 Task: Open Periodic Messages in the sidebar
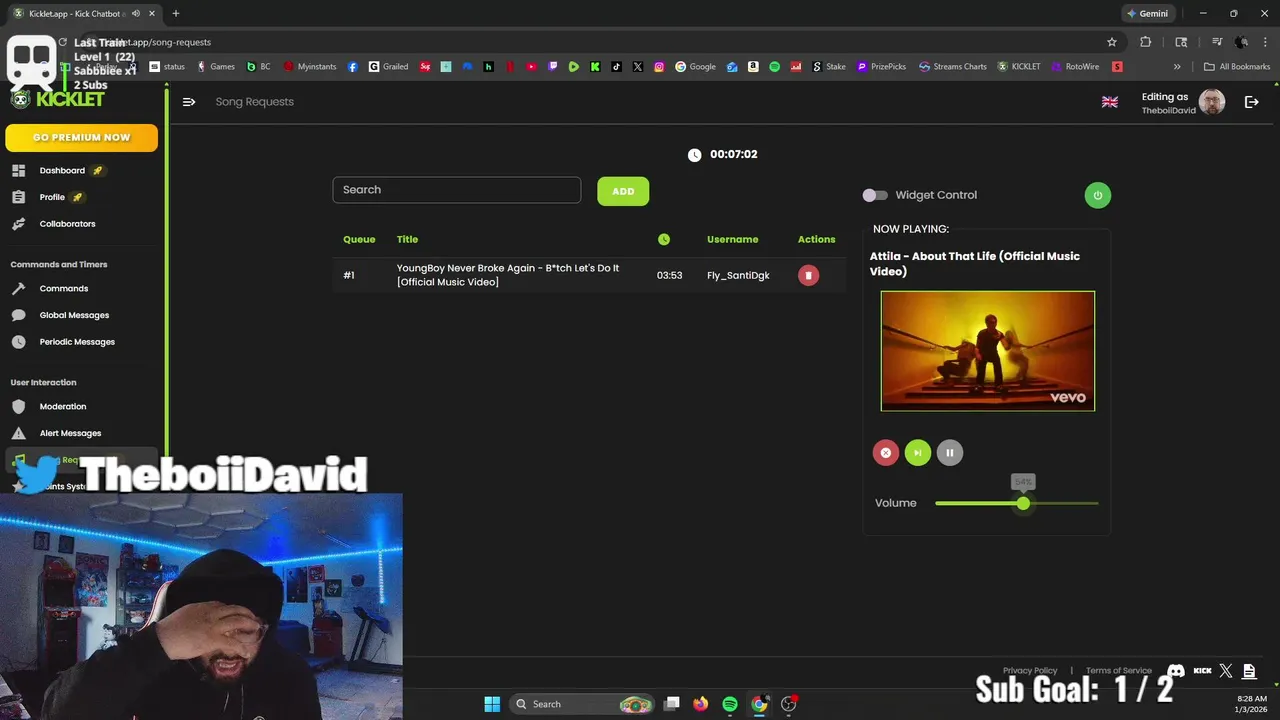(77, 342)
